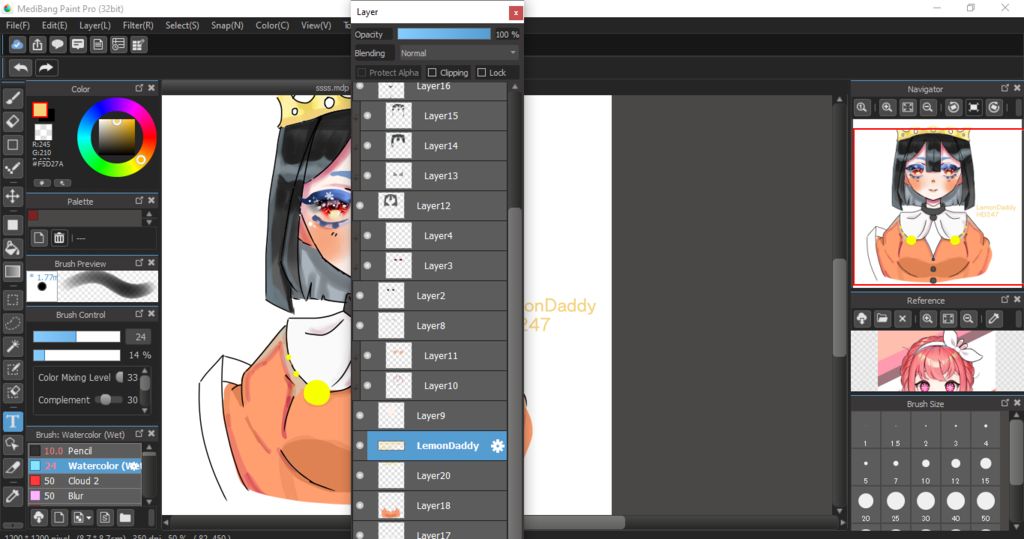Select the Text tool
The height and width of the screenshot is (539, 1024).
[x=12, y=421]
